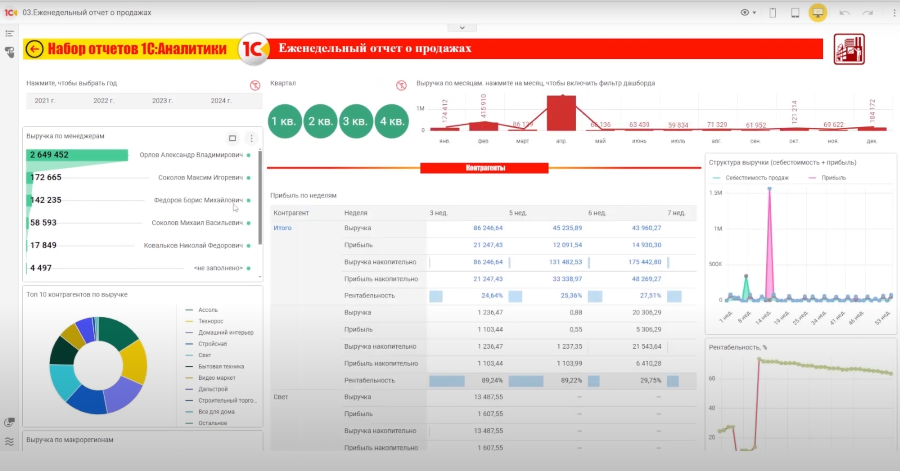900x471 pixels.
Task: Open the contents list icon in left sidebar
Action: (x=9, y=34)
